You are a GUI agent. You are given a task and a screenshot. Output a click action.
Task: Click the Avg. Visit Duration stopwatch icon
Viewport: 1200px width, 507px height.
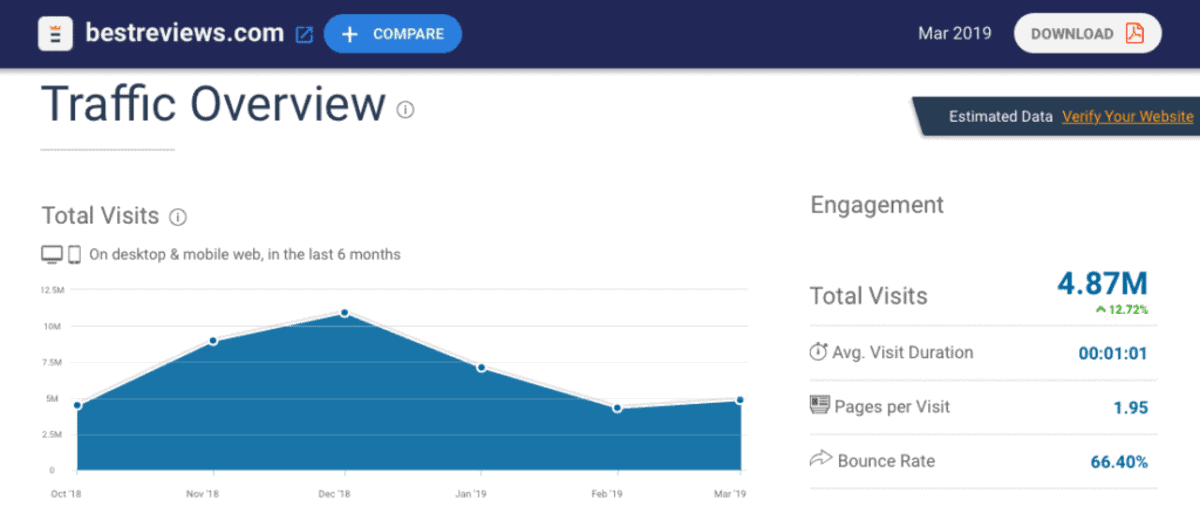818,352
